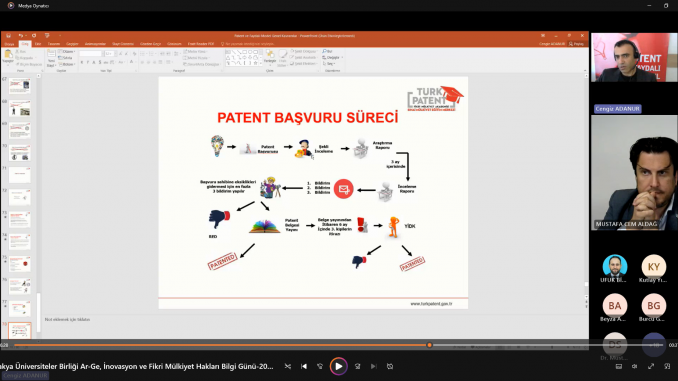678x381 pixels.
Task: Skip to the next track
Action: point(374,366)
